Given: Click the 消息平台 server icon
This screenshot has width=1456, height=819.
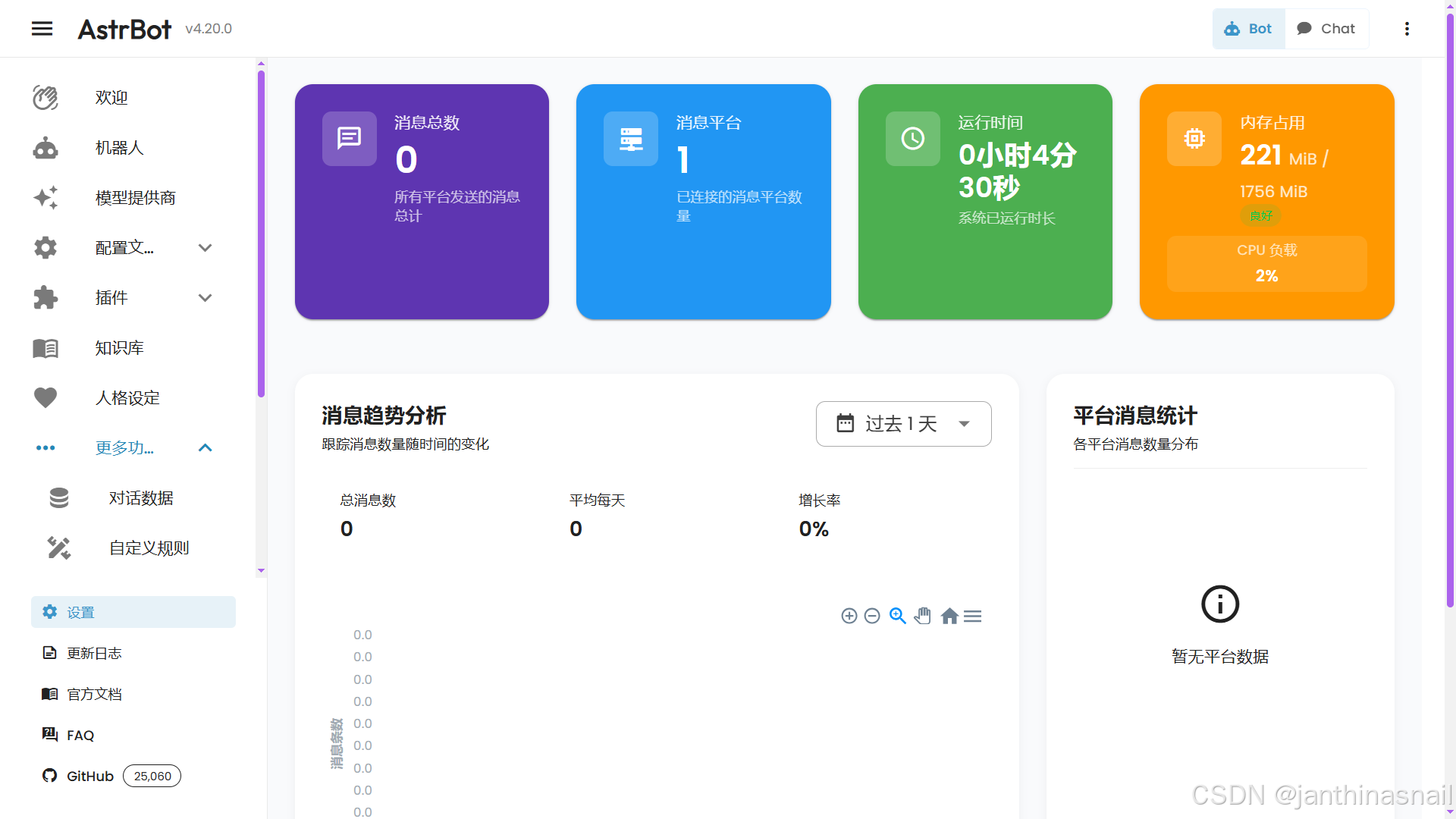Looking at the screenshot, I should tap(631, 139).
